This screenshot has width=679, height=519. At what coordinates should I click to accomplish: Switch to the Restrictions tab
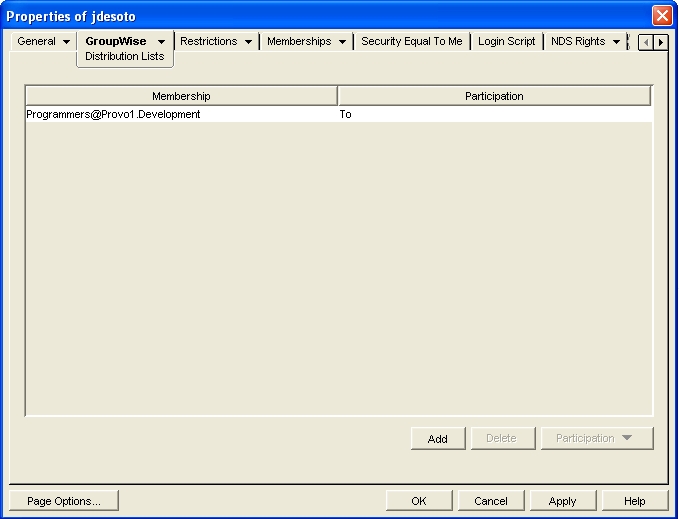[209, 41]
